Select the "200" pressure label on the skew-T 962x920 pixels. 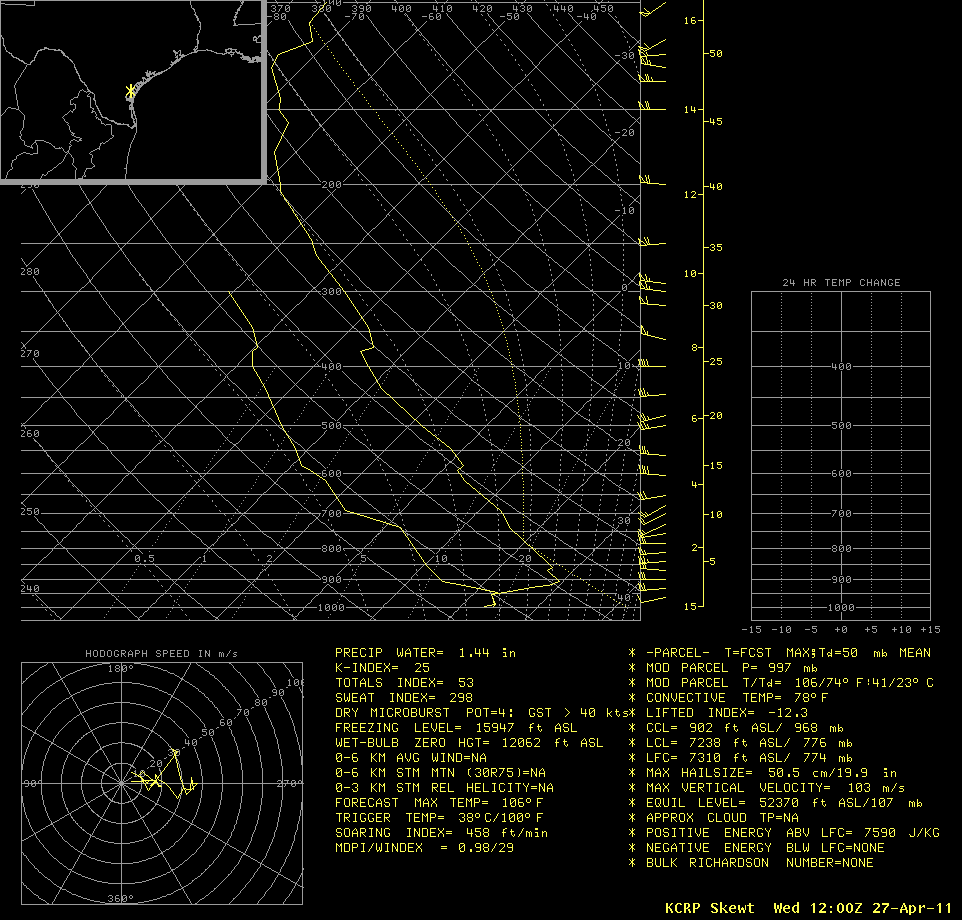[331, 185]
